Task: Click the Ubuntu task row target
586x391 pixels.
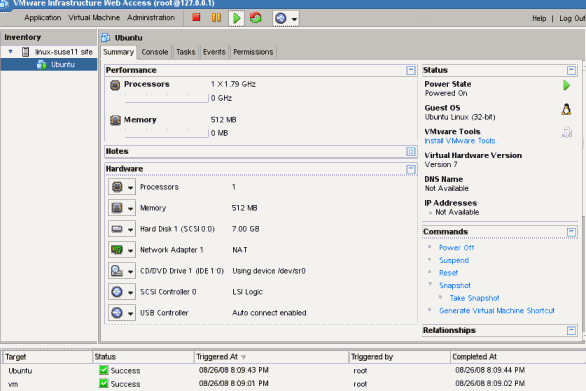Action: 20,371
